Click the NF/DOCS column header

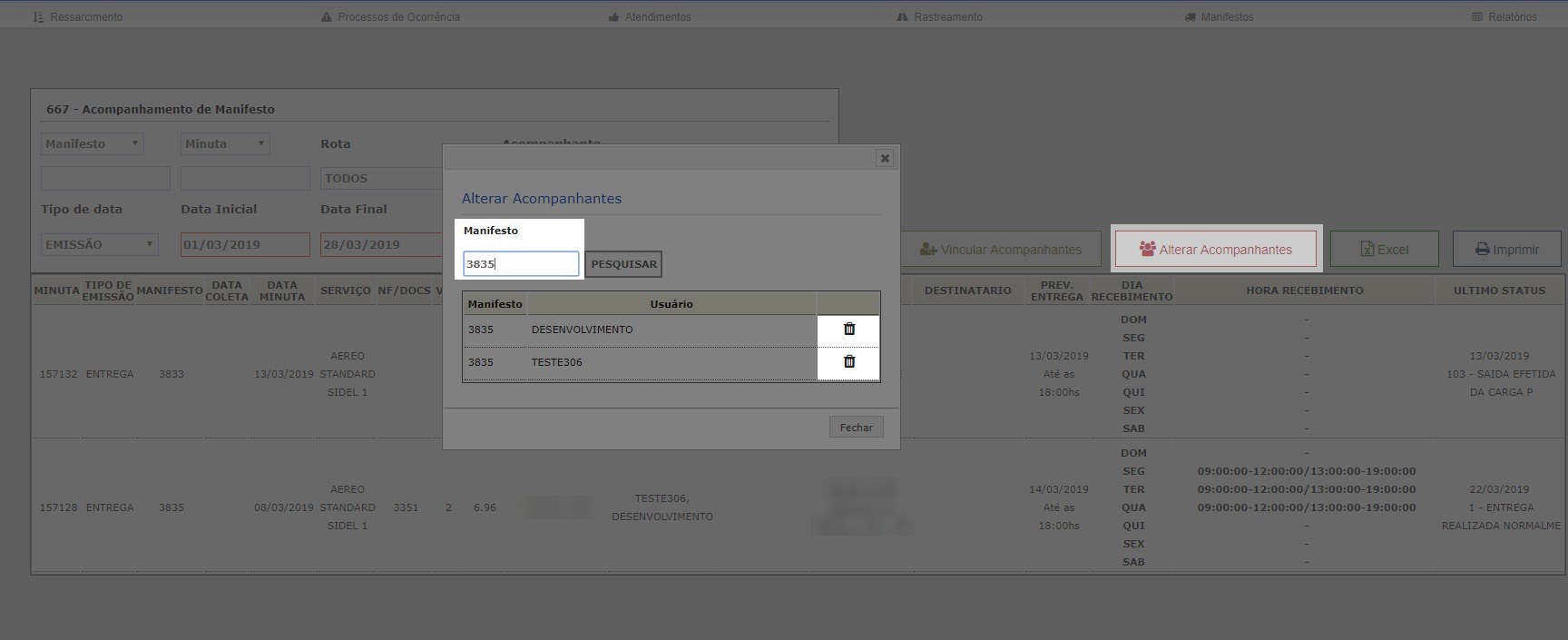pyautogui.click(x=404, y=290)
